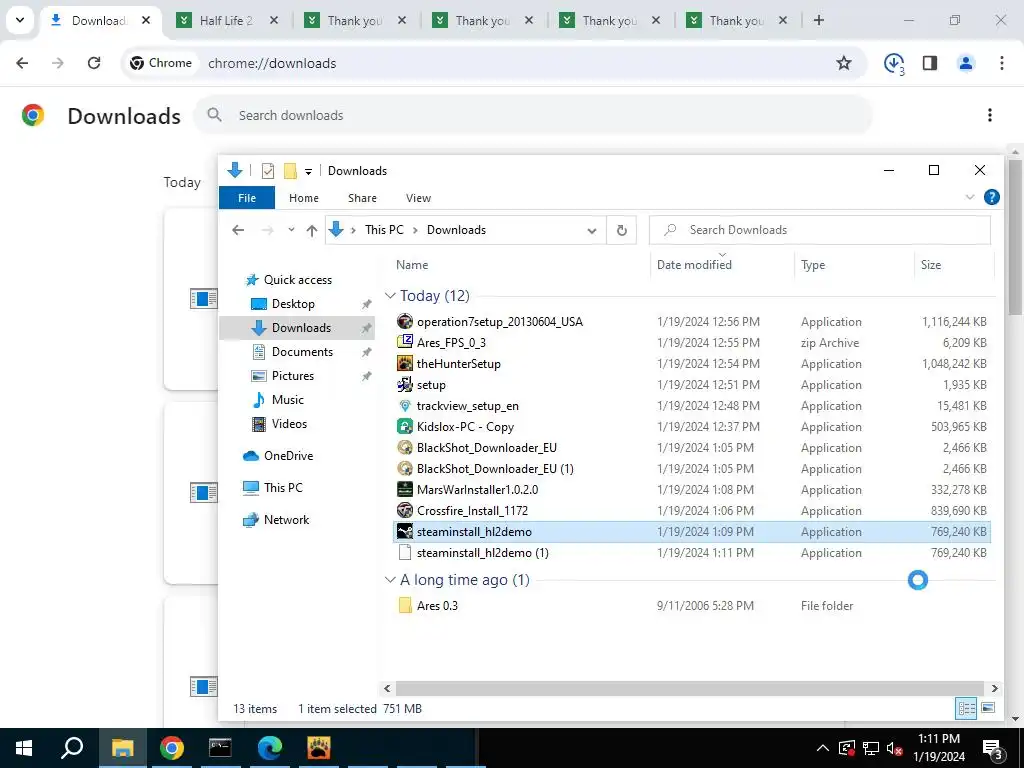Viewport: 1024px width, 768px height.
Task: Click the Ares 0.3 folder icon
Action: tap(405, 605)
